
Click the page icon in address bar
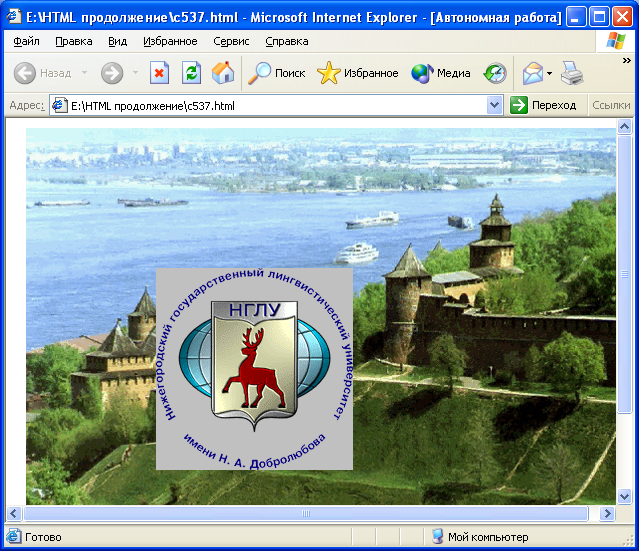(59, 106)
